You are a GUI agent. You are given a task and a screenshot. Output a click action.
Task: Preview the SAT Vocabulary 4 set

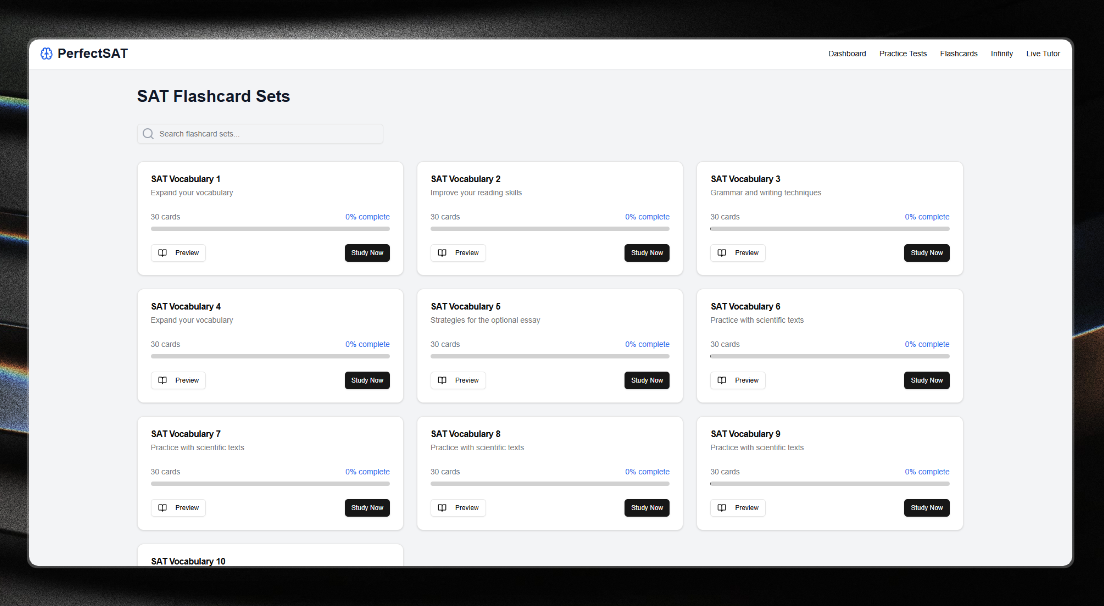(178, 381)
